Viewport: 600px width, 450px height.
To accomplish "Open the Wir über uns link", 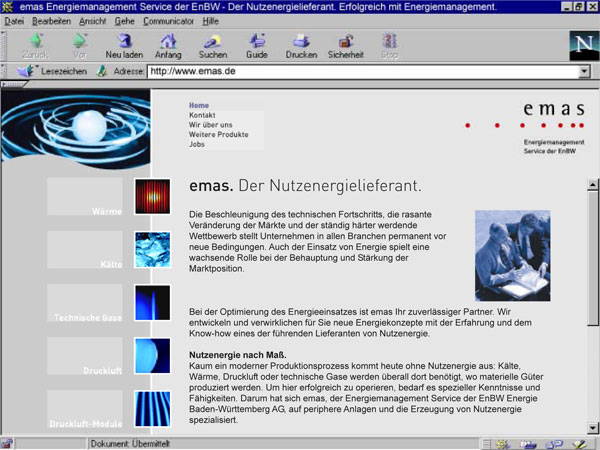I will pyautogui.click(x=210, y=125).
